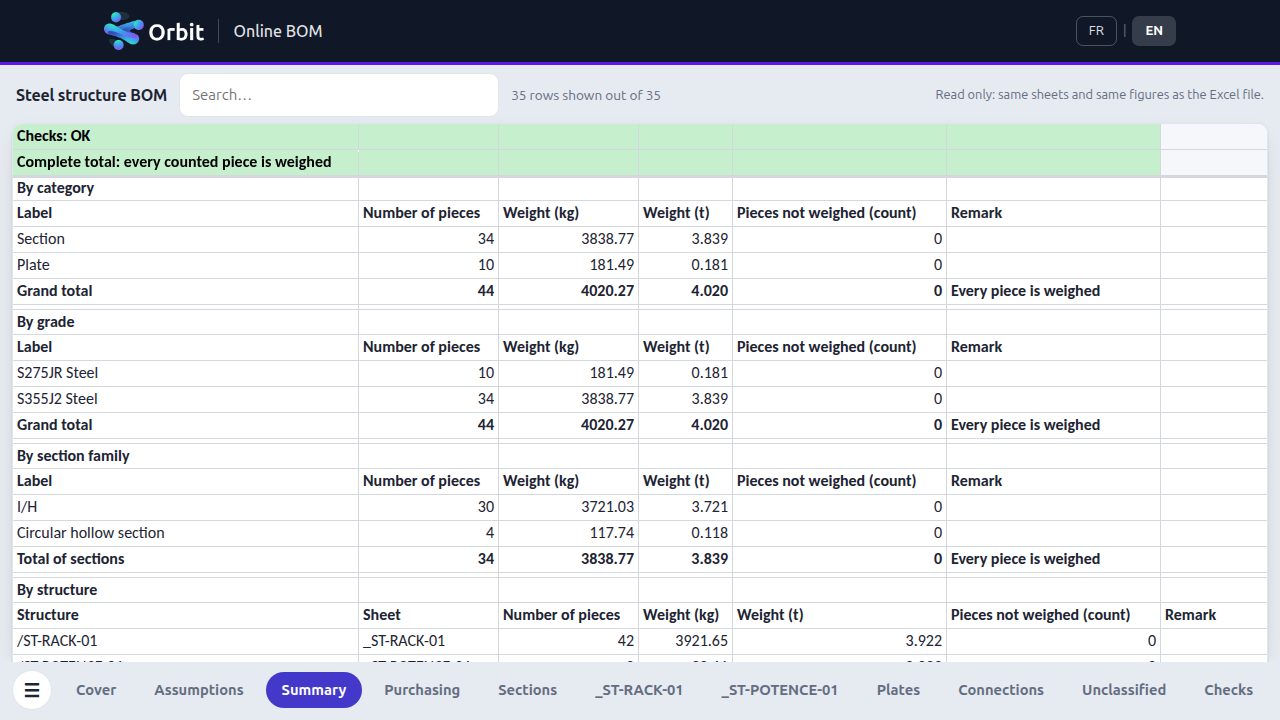This screenshot has height=720, width=1280.
Task: Click the 'By grade' heading cell
Action: coord(186,322)
